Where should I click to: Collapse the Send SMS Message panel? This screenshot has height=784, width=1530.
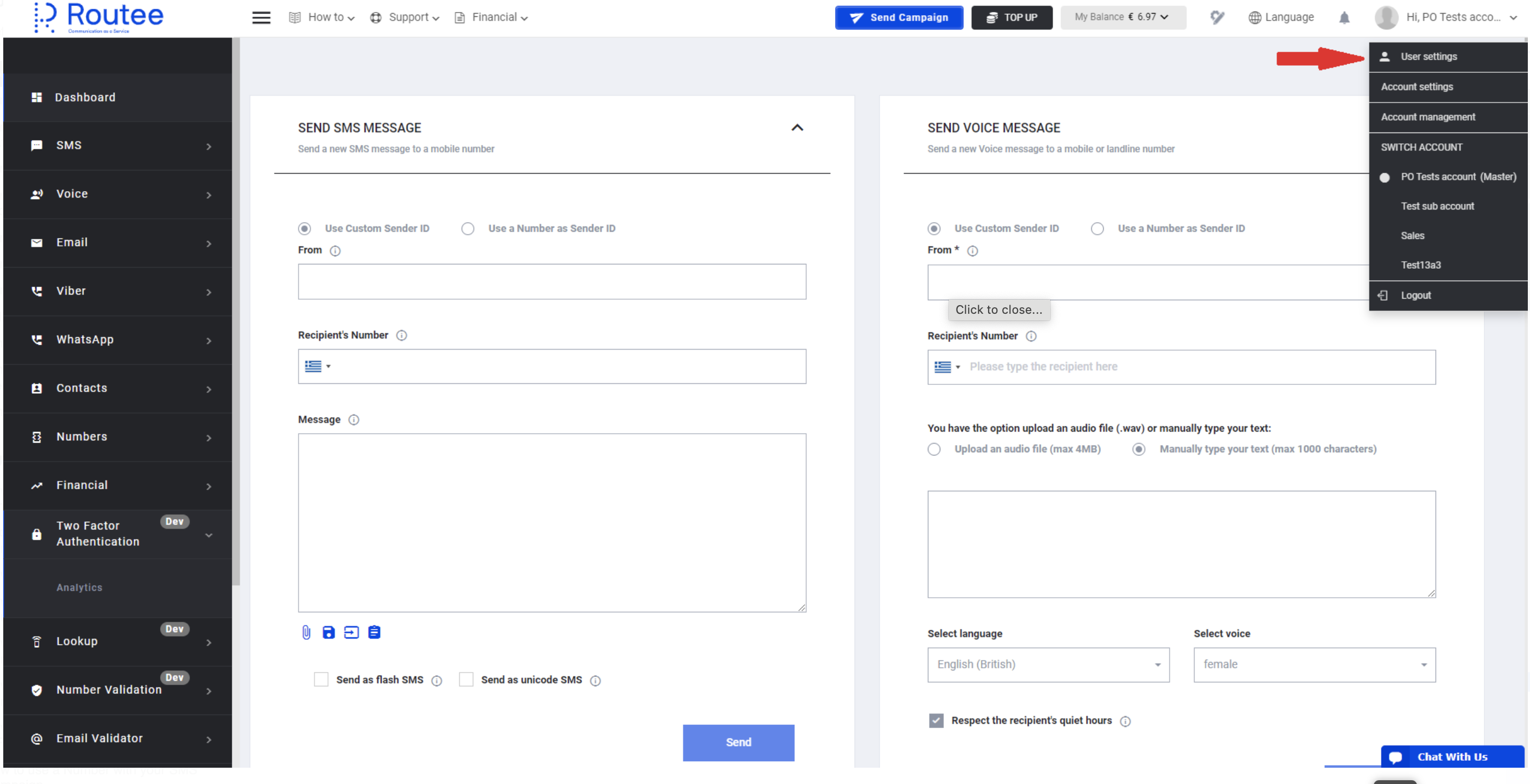pos(797,128)
